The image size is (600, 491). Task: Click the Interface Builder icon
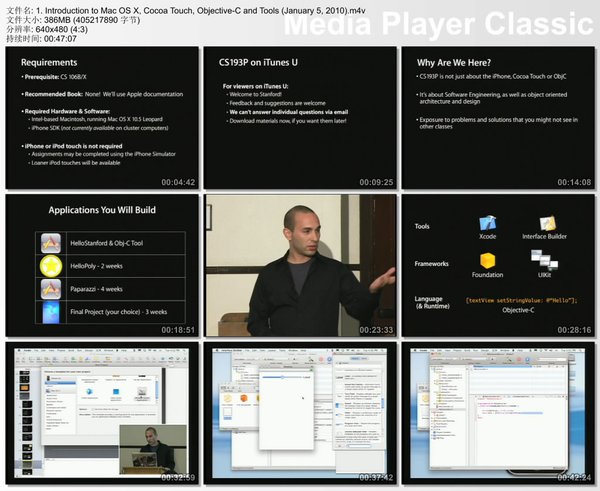548,223
